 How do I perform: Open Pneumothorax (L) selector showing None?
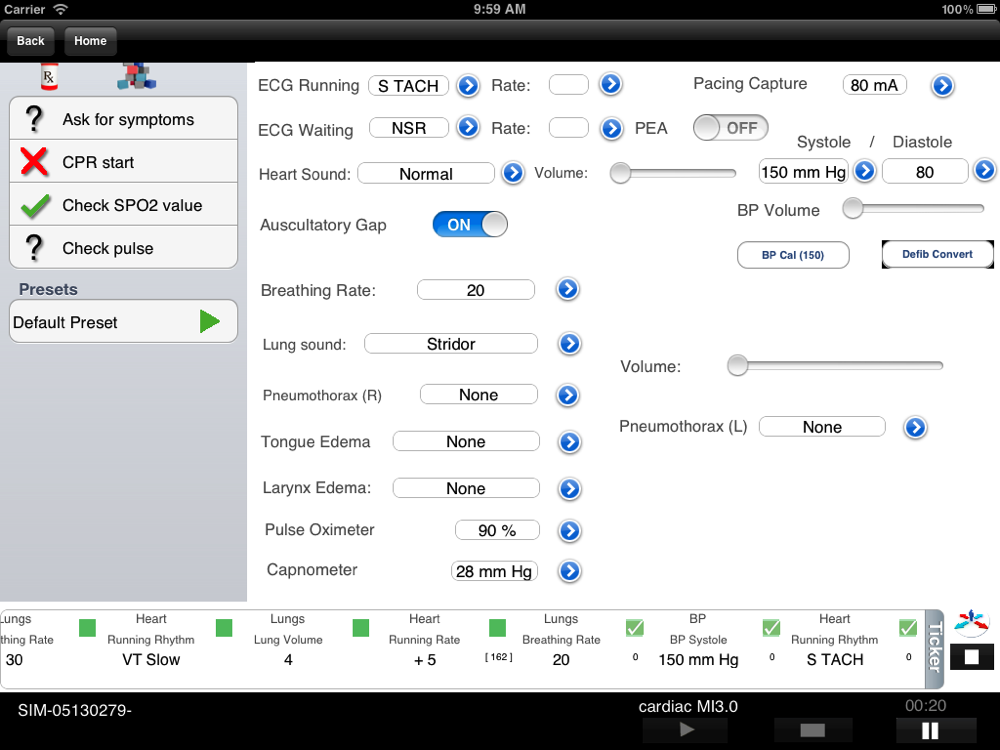822,427
